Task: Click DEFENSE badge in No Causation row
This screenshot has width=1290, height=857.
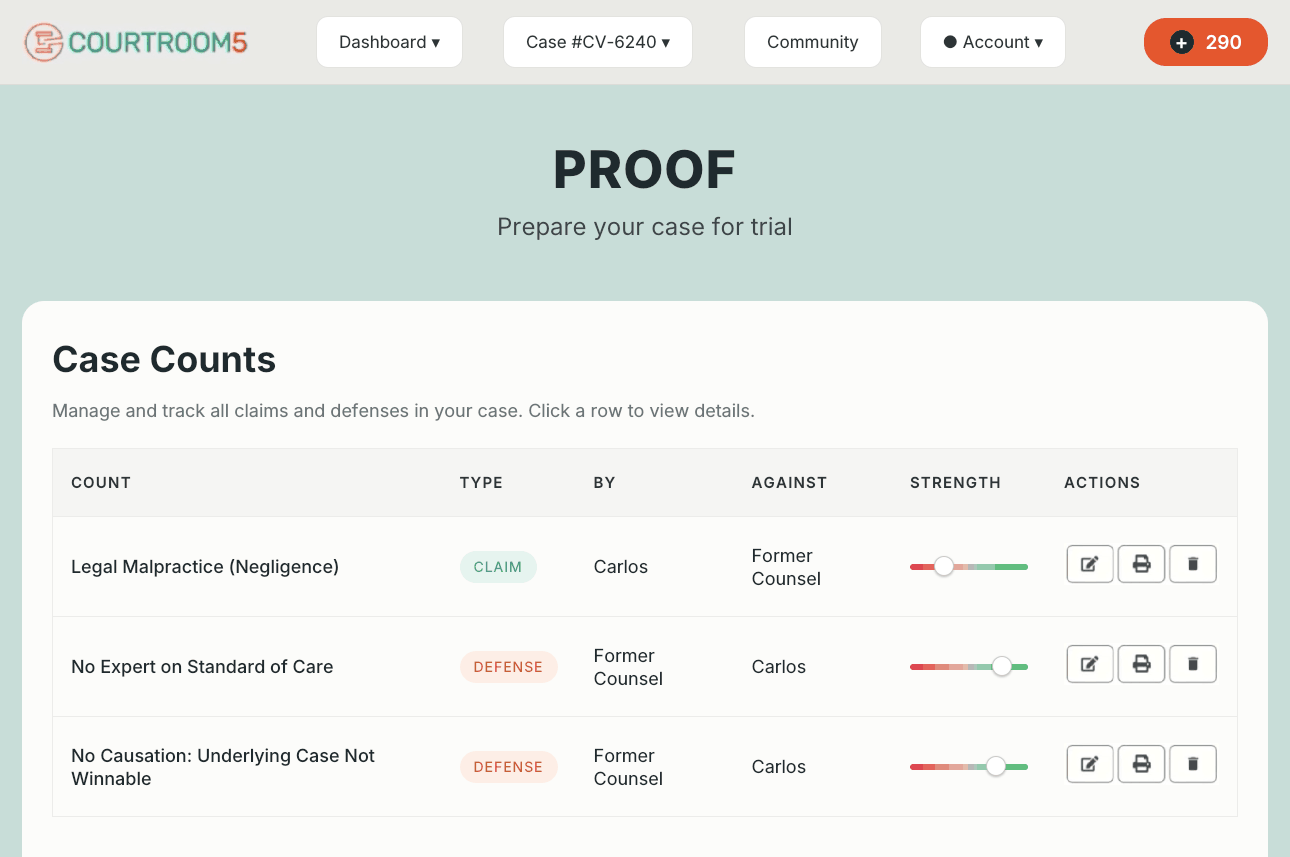Action: pyautogui.click(x=508, y=767)
